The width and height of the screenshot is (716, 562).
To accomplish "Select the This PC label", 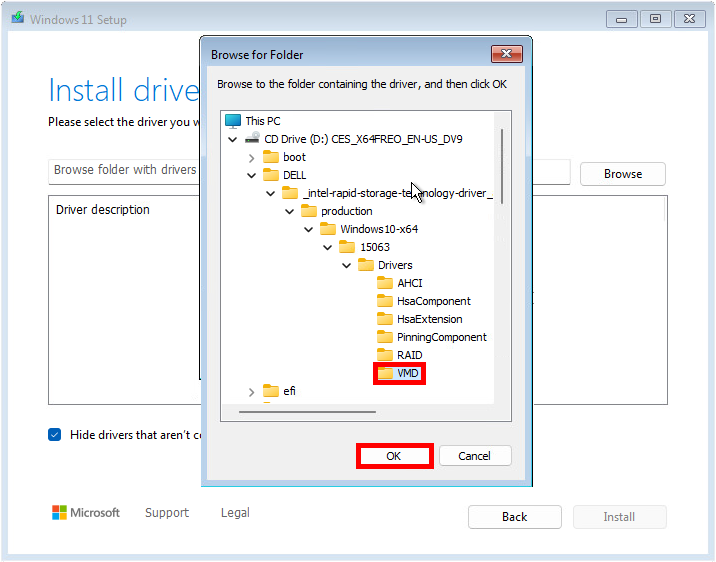I will [x=263, y=121].
